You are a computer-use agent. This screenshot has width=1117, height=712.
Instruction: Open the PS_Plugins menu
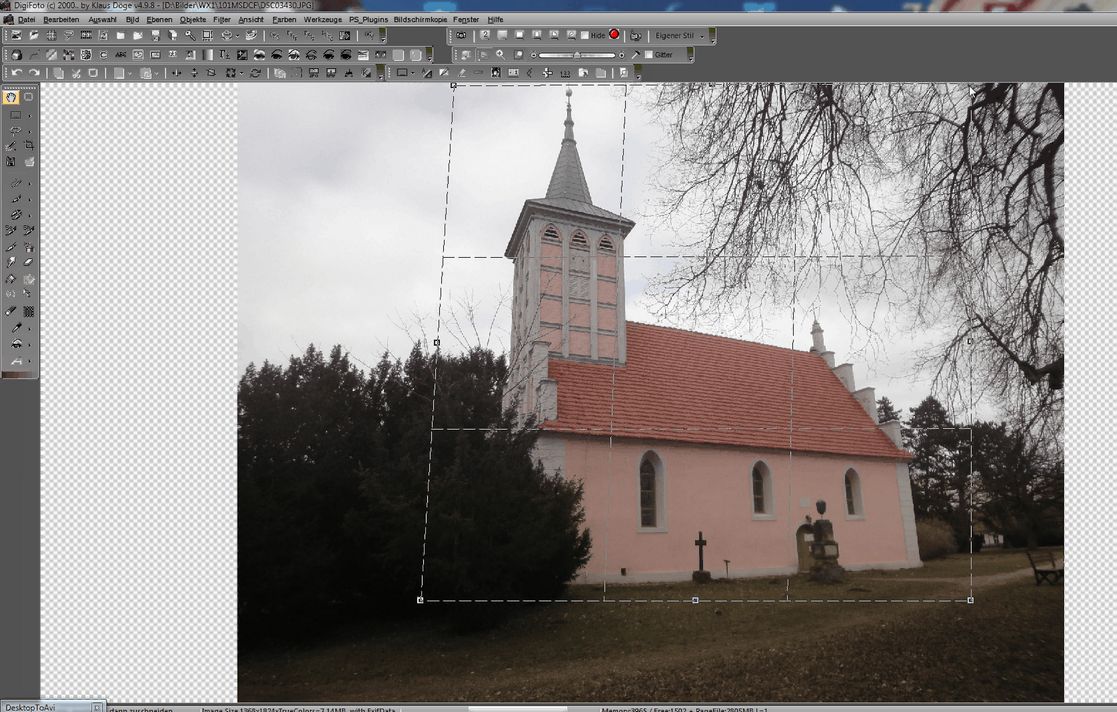[367, 19]
